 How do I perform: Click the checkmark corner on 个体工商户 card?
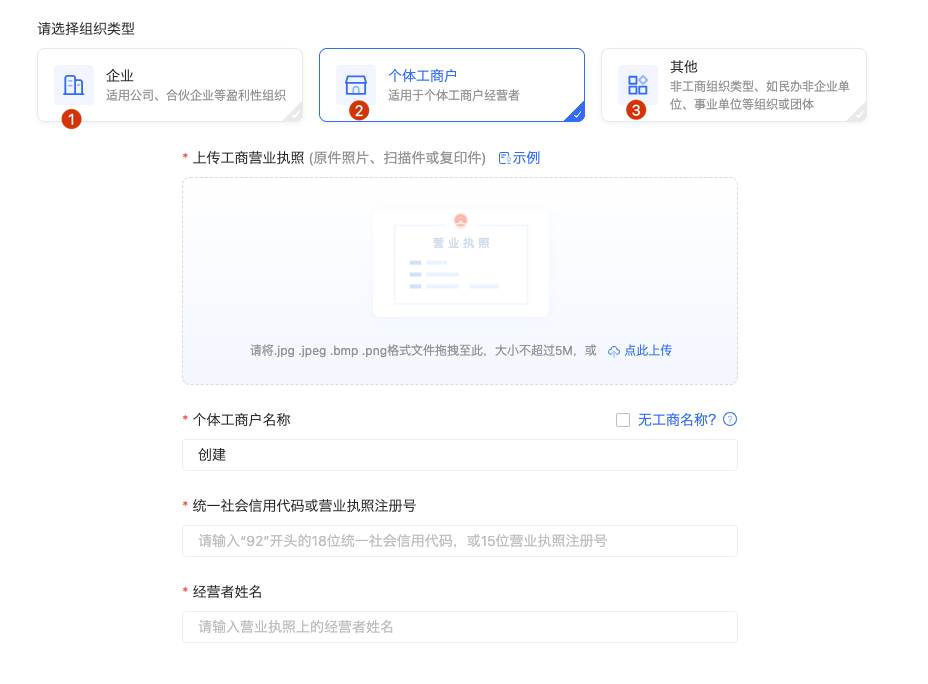tap(576, 114)
